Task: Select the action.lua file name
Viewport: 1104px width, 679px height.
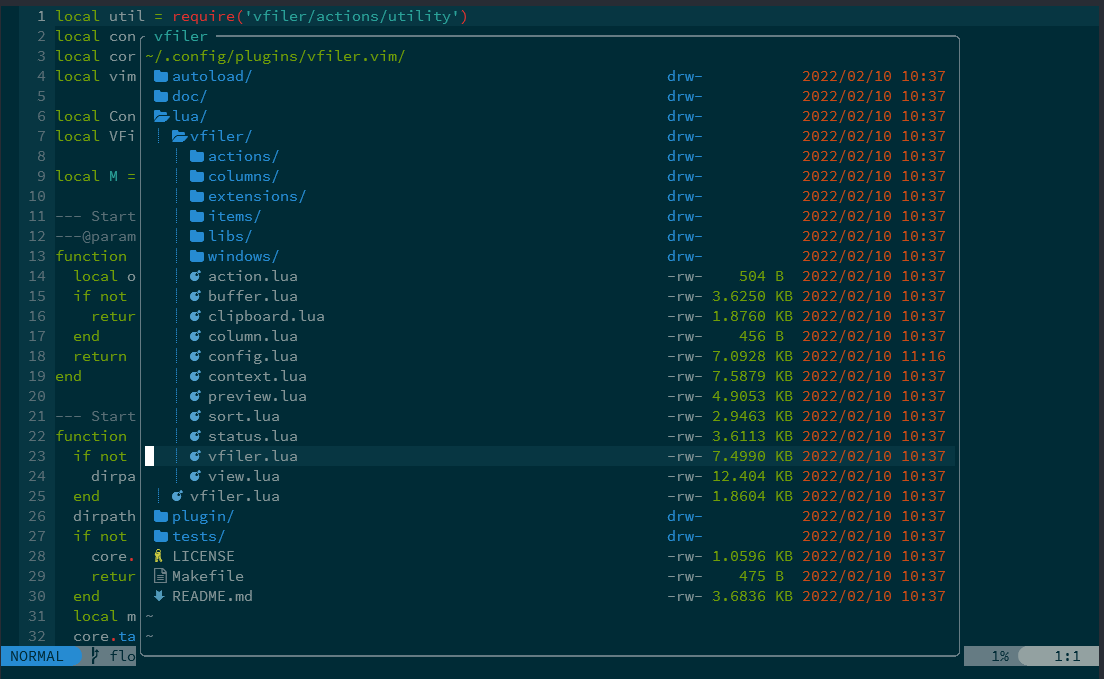Action: click(253, 276)
